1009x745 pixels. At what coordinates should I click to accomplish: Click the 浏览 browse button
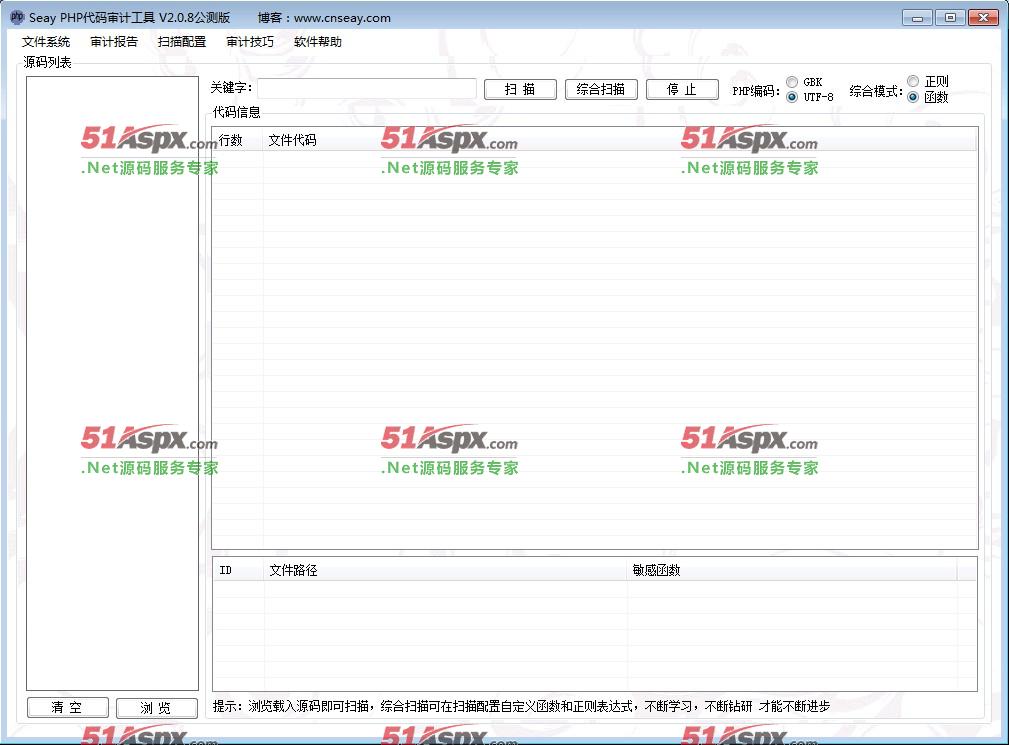pyautogui.click(x=156, y=708)
